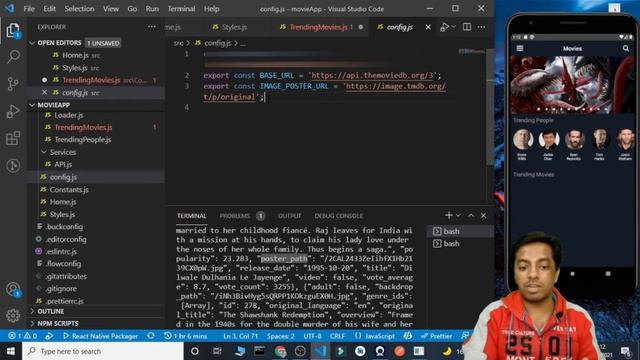Viewport: 640px width, 360px height.
Task: Maximize the terminal panel size
Action: (471, 215)
